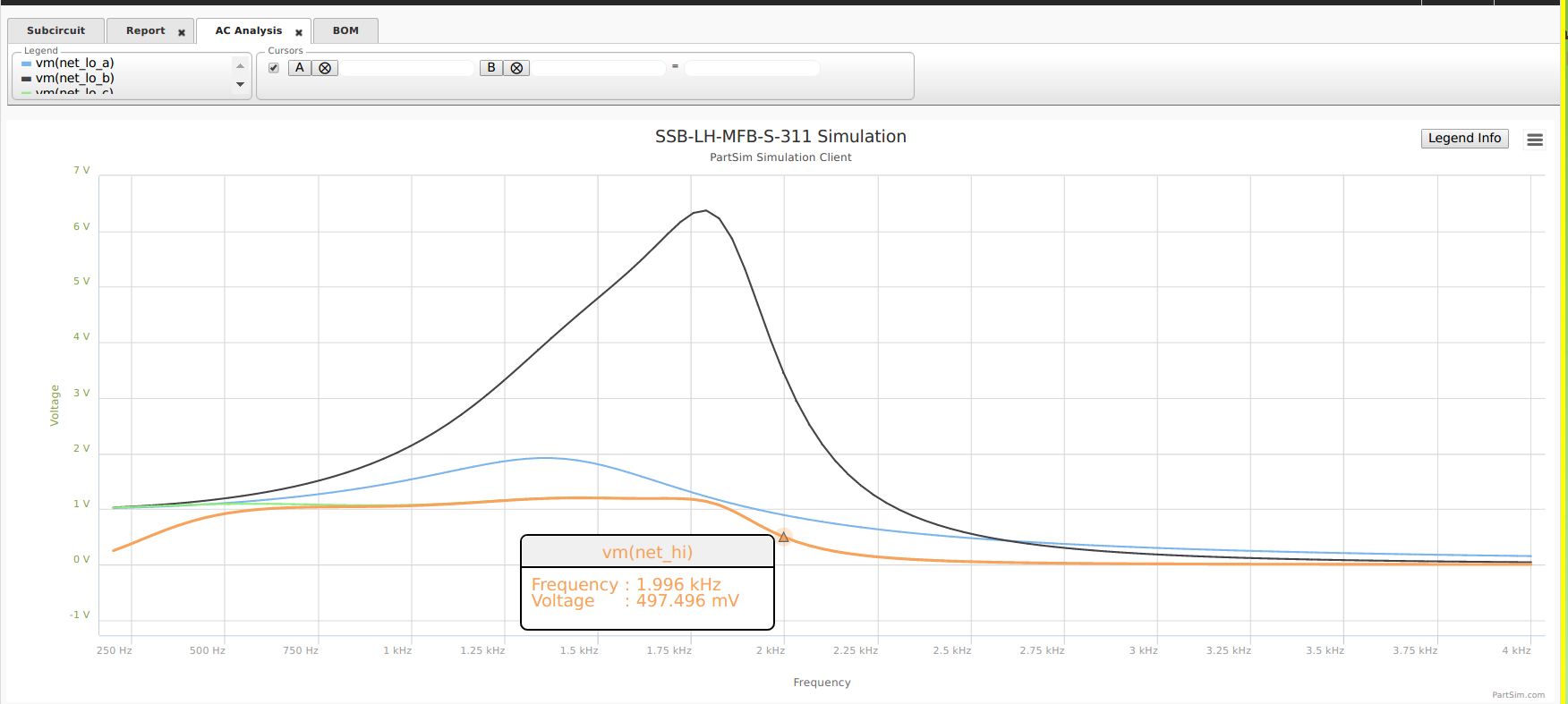This screenshot has height=704, width=1568.
Task: Toggle vm(net_lo_b) trace in legend list
Action: tap(75, 79)
